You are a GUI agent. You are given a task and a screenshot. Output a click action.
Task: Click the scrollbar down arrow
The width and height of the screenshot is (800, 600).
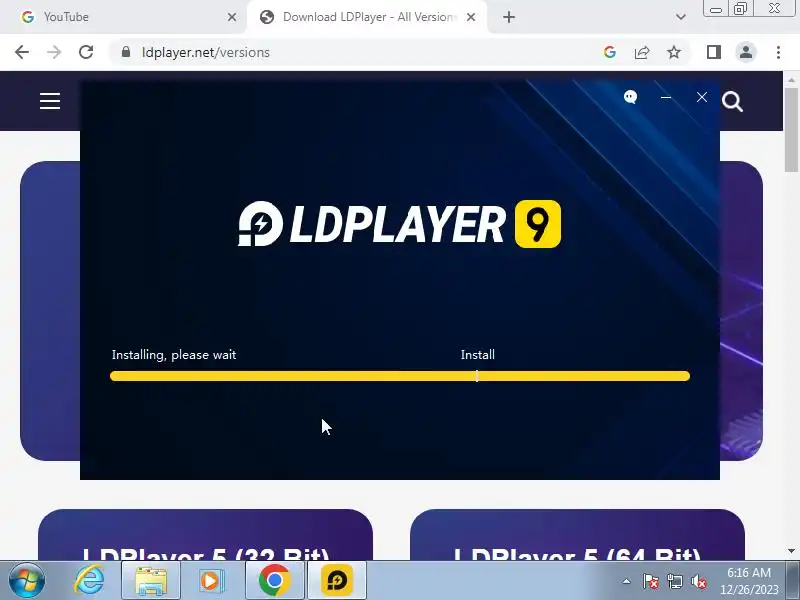[791, 551]
